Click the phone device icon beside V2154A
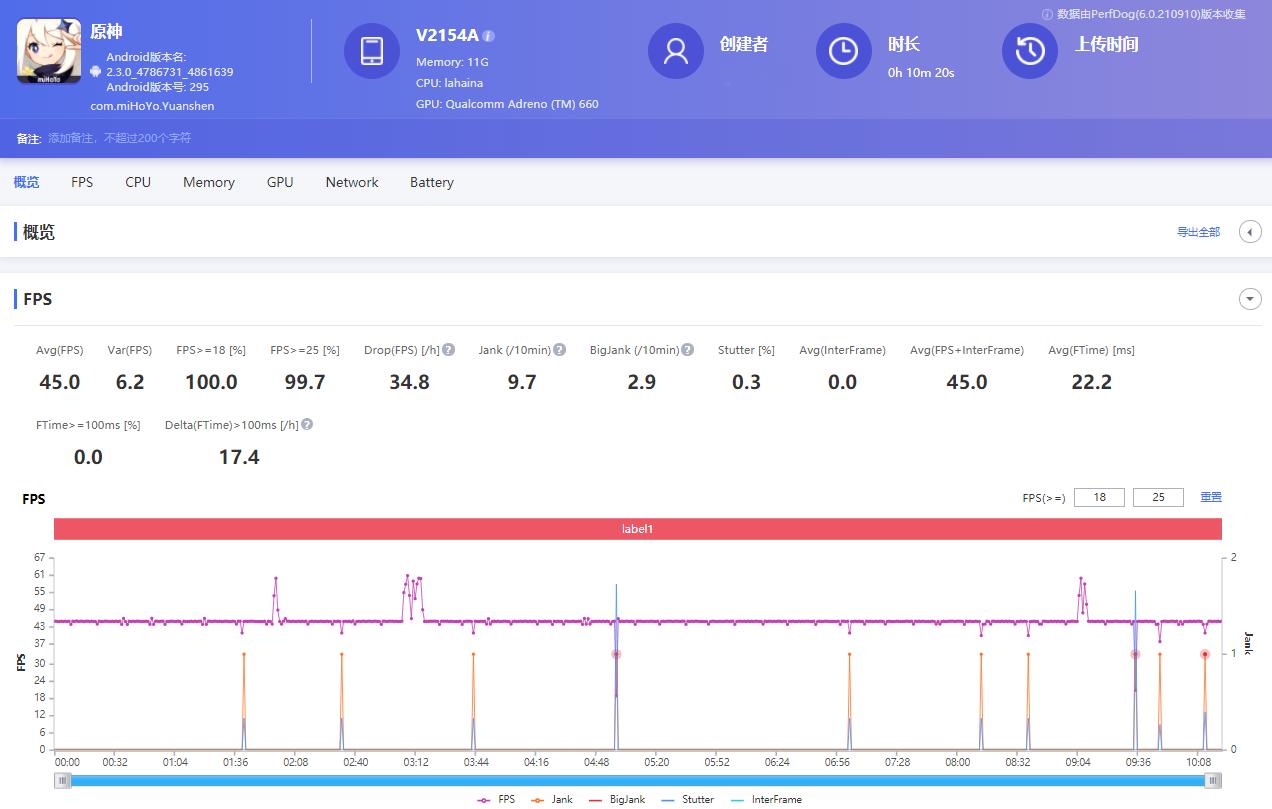 [x=371, y=51]
